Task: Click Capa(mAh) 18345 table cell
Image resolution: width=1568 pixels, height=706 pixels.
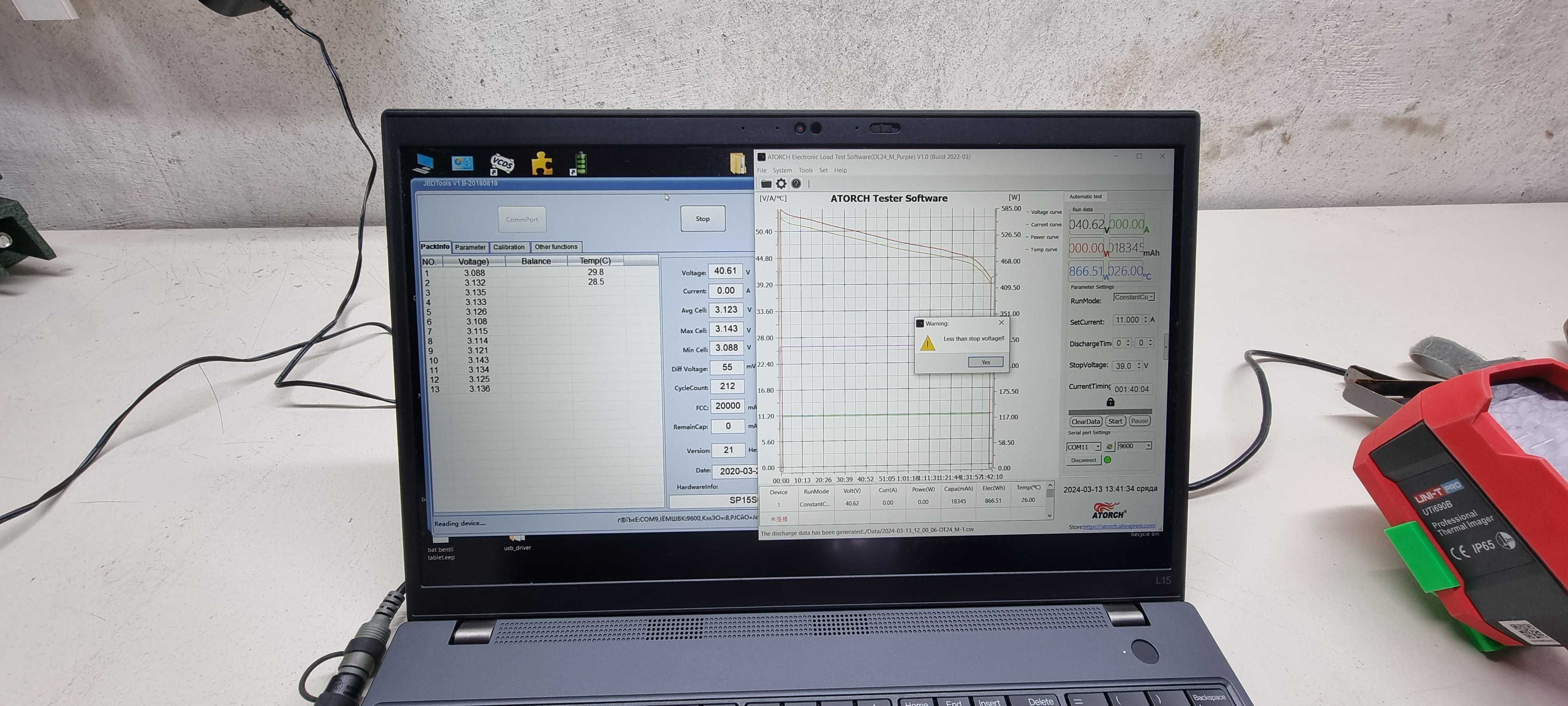Action: pos(959,502)
